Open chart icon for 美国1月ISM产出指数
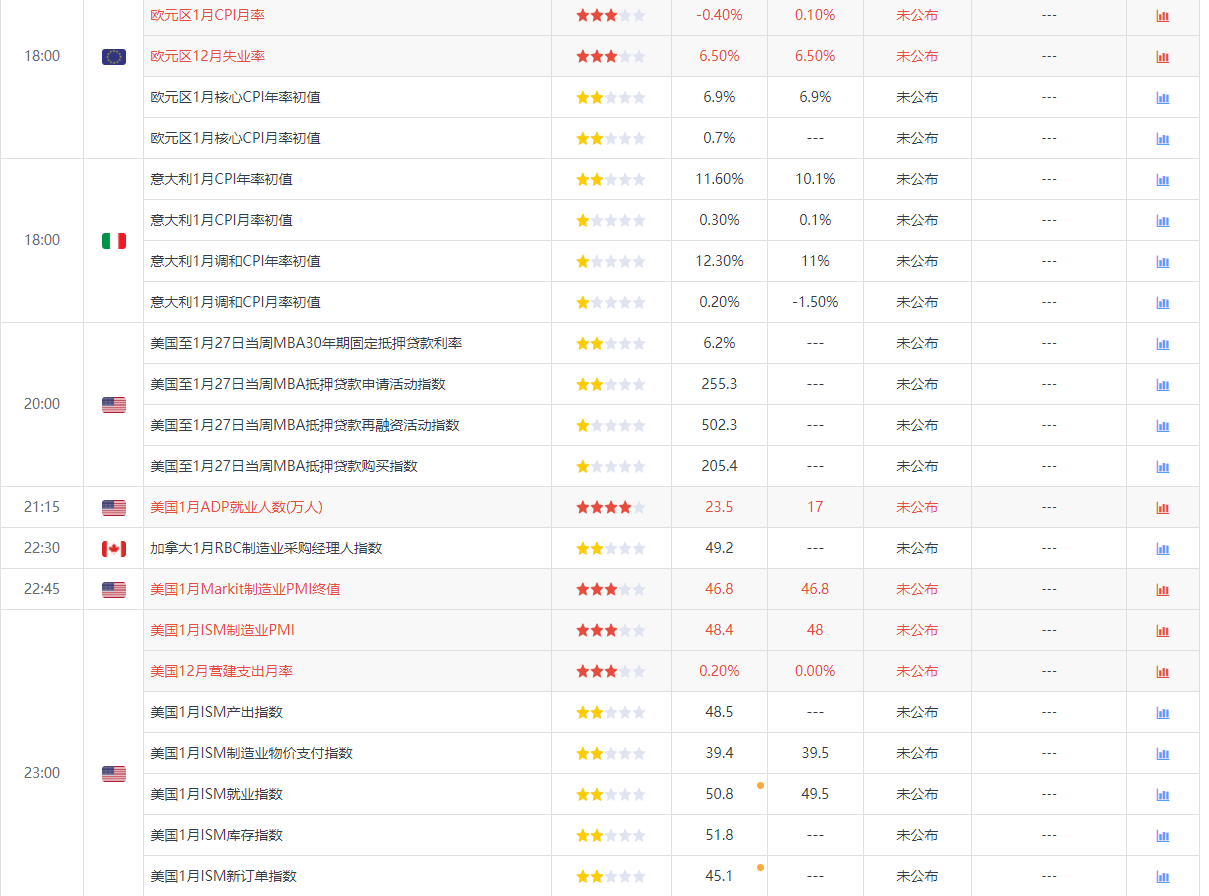Viewport: 1209px width, 896px height. 1162,713
